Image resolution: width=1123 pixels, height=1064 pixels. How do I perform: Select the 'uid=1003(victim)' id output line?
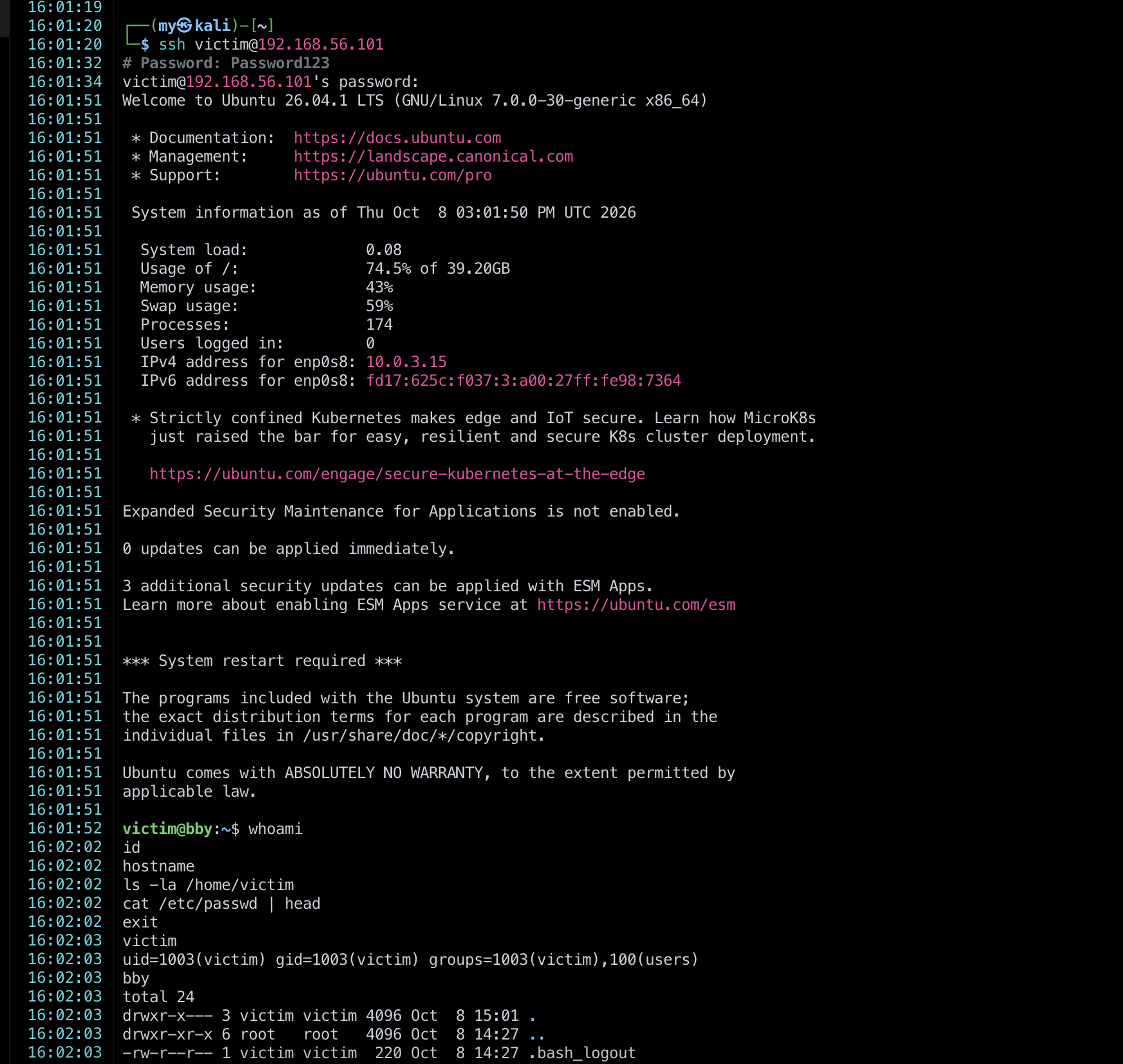click(411, 960)
